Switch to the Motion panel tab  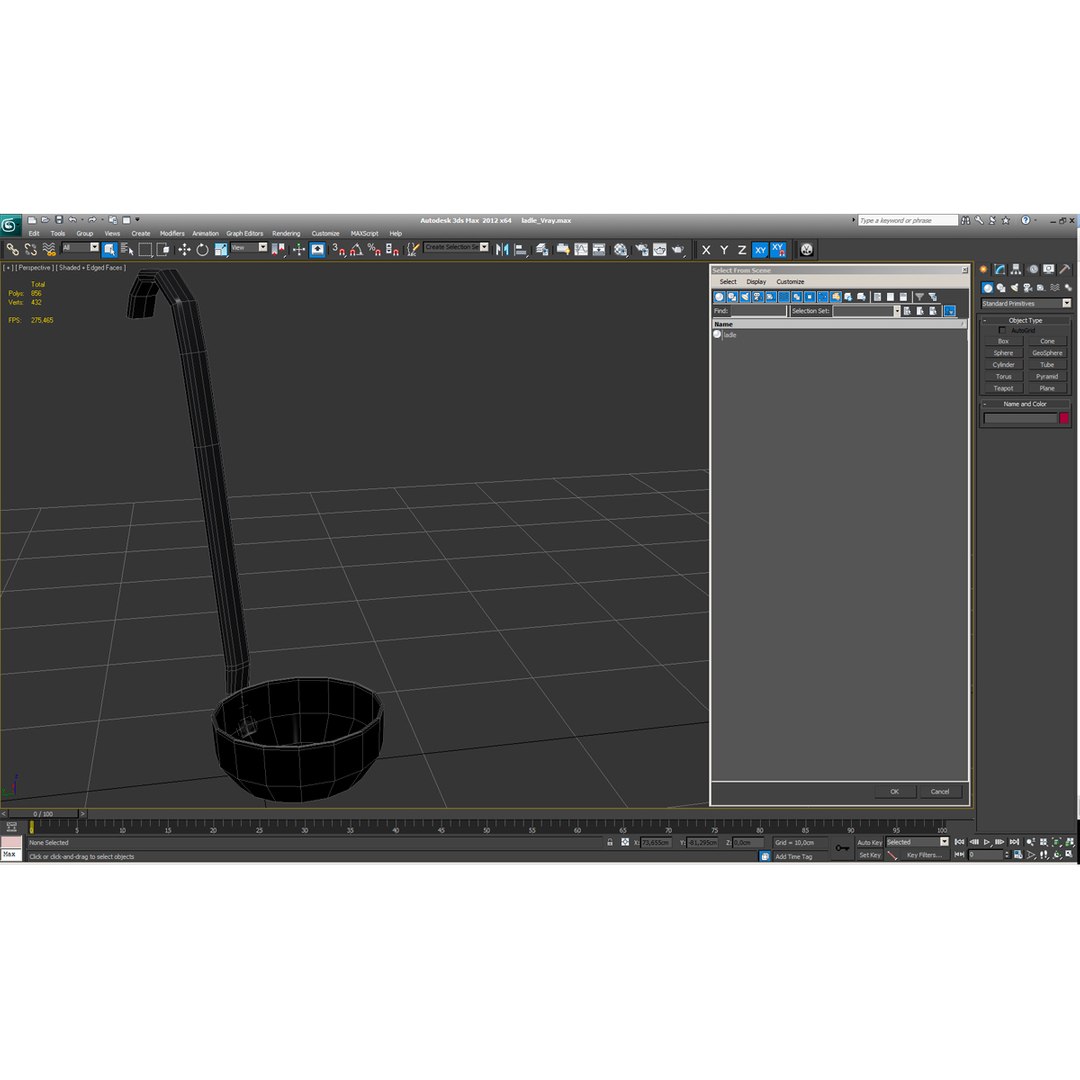pyautogui.click(x=1032, y=269)
